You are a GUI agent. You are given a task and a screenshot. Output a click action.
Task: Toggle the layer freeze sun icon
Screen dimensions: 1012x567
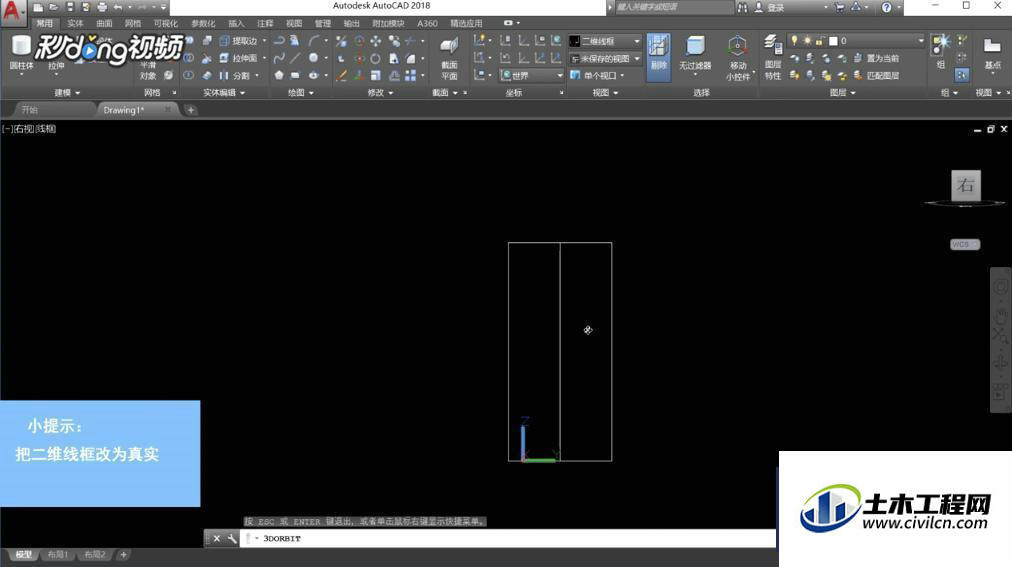[807, 41]
